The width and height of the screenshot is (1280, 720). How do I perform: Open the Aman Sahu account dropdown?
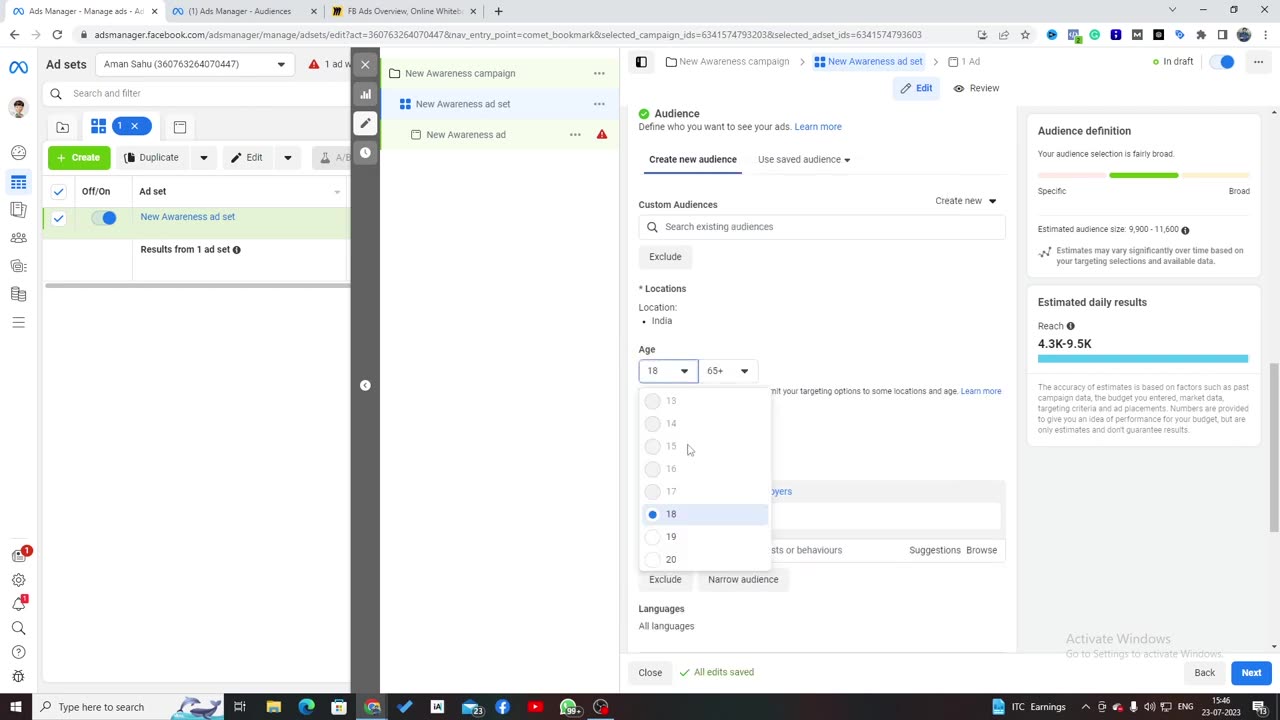click(195, 64)
